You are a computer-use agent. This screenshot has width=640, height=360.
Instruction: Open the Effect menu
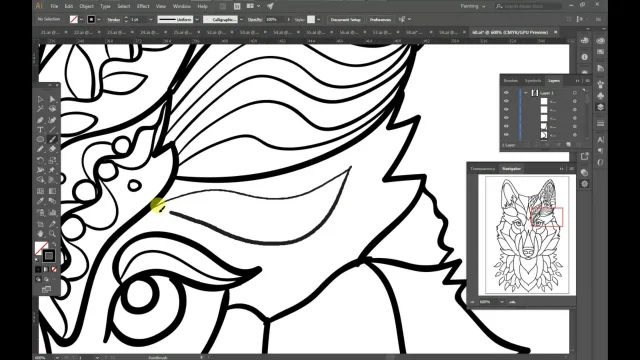pos(143,6)
